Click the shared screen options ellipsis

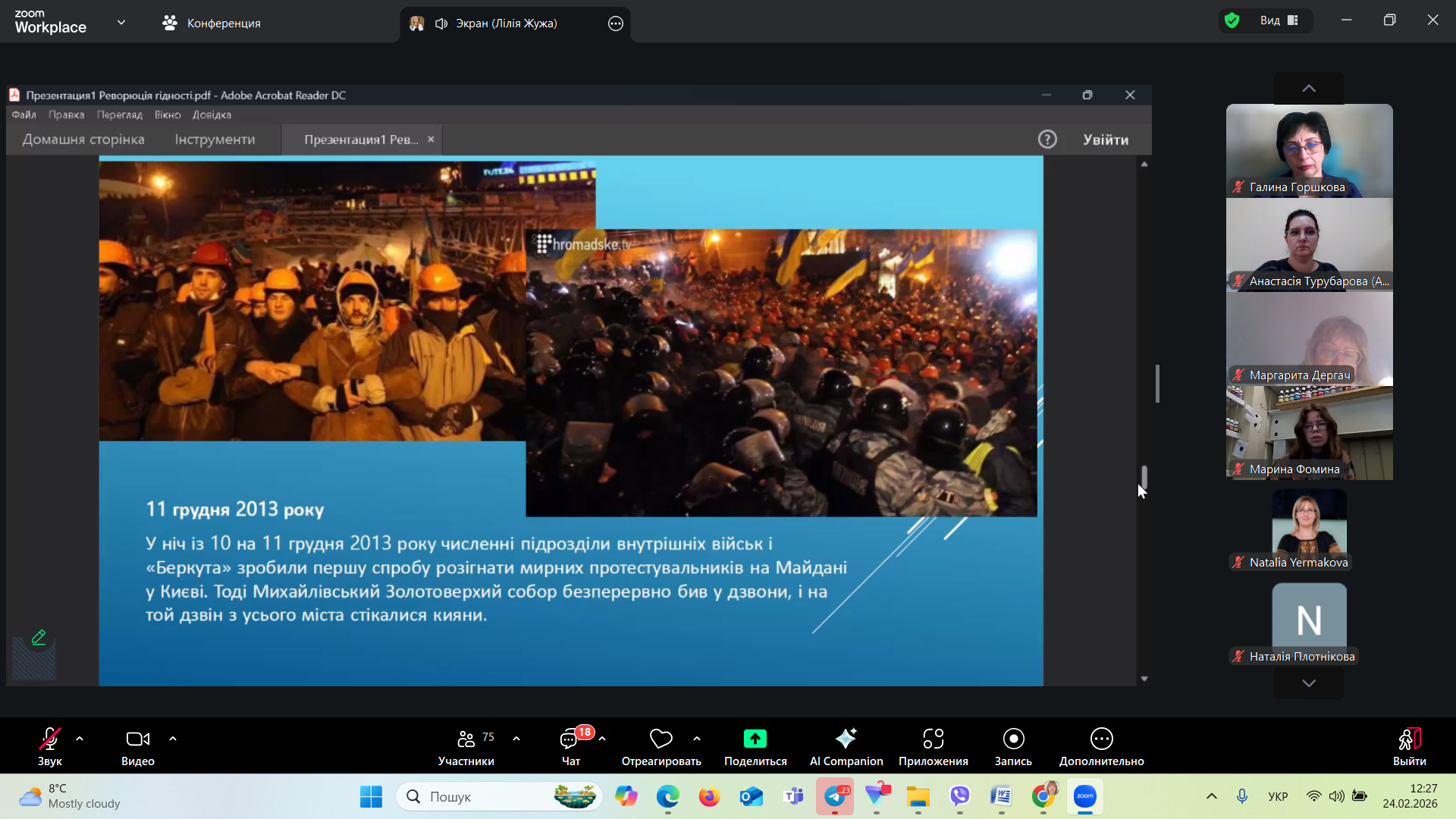click(616, 24)
